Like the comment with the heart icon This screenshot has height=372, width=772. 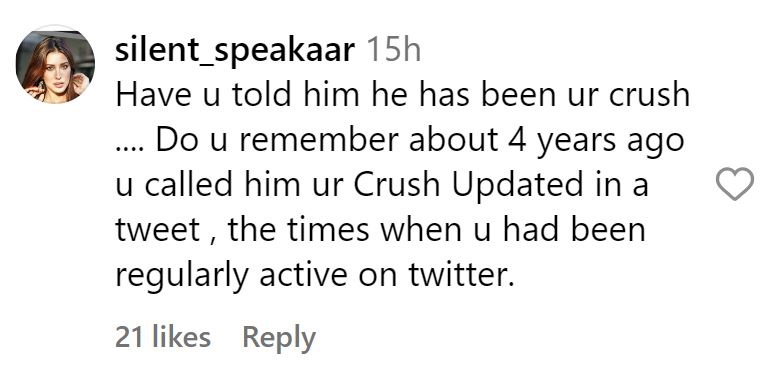pos(734,184)
